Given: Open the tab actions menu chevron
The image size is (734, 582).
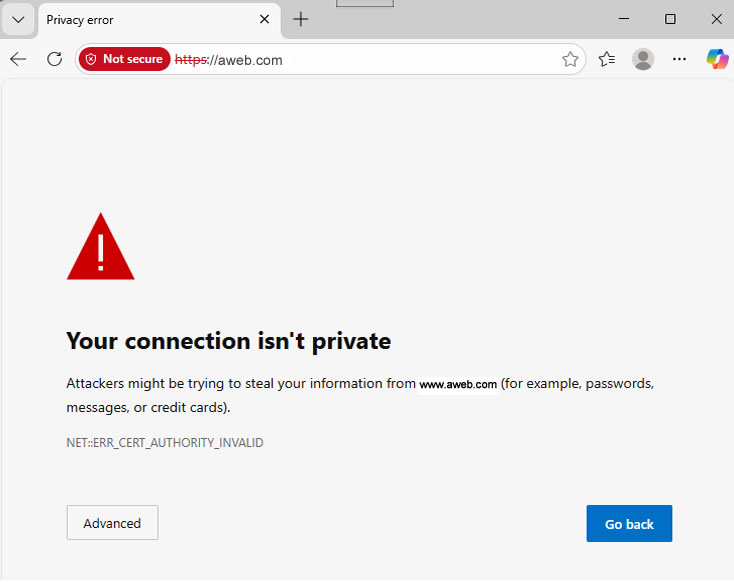Looking at the screenshot, I should click(x=18, y=19).
